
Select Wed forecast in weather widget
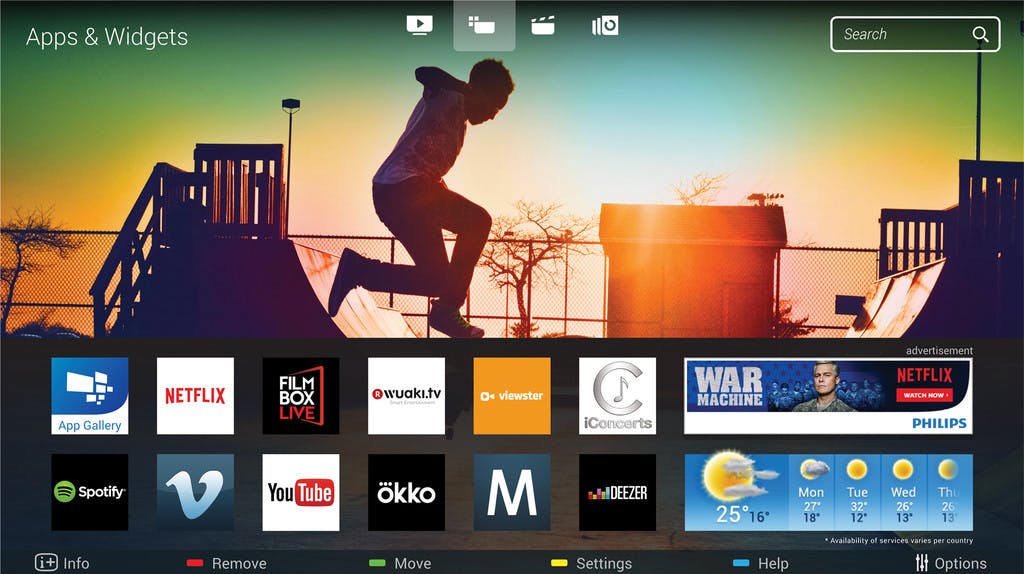[903, 492]
